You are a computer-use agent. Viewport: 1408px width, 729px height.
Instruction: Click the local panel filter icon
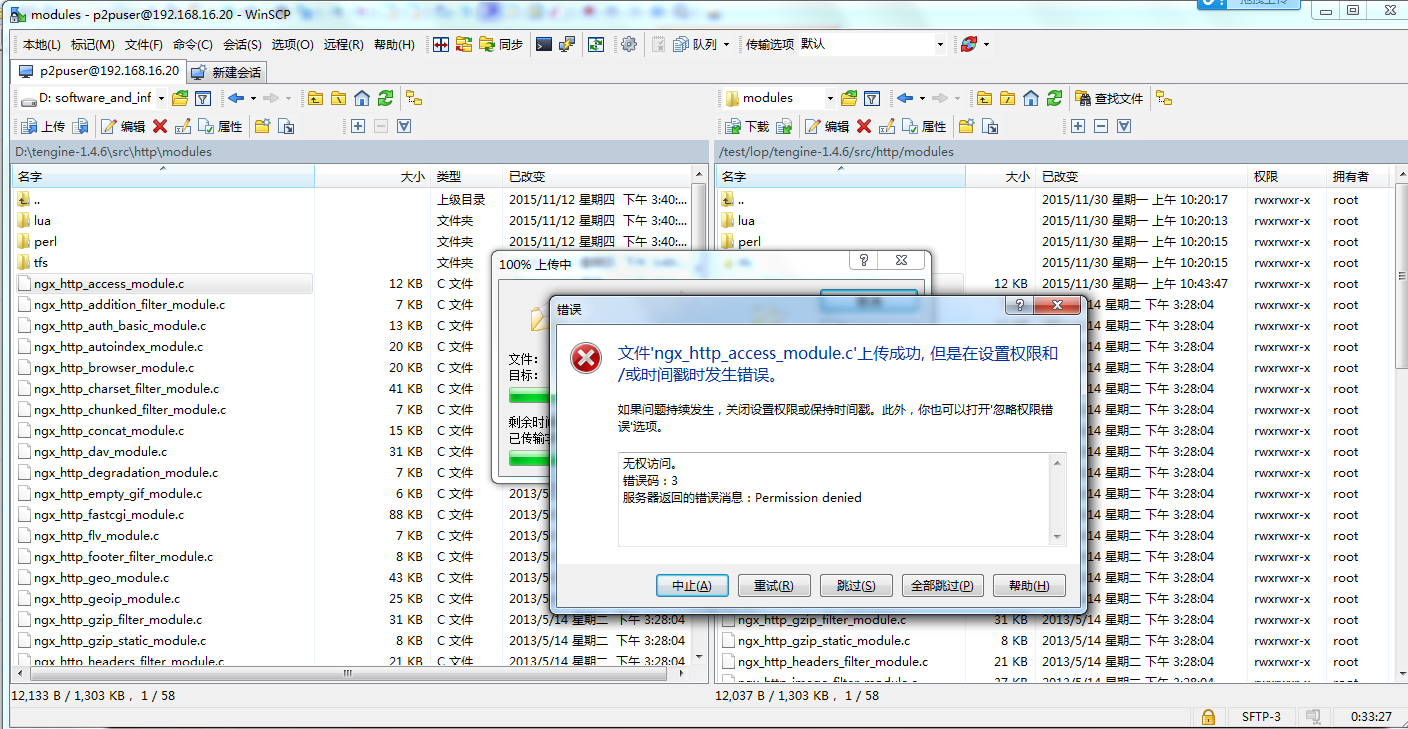(203, 98)
